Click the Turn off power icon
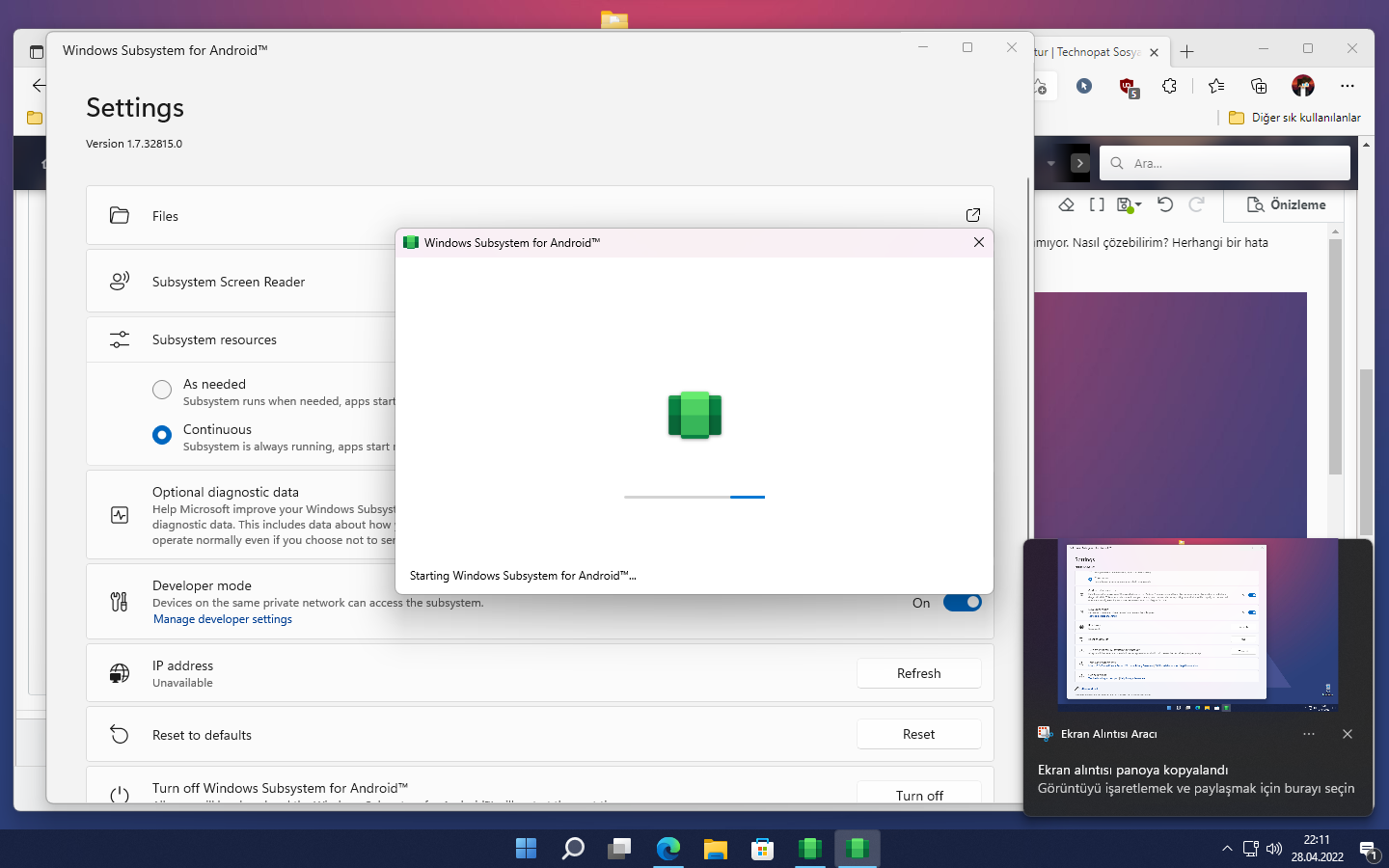 [120, 796]
